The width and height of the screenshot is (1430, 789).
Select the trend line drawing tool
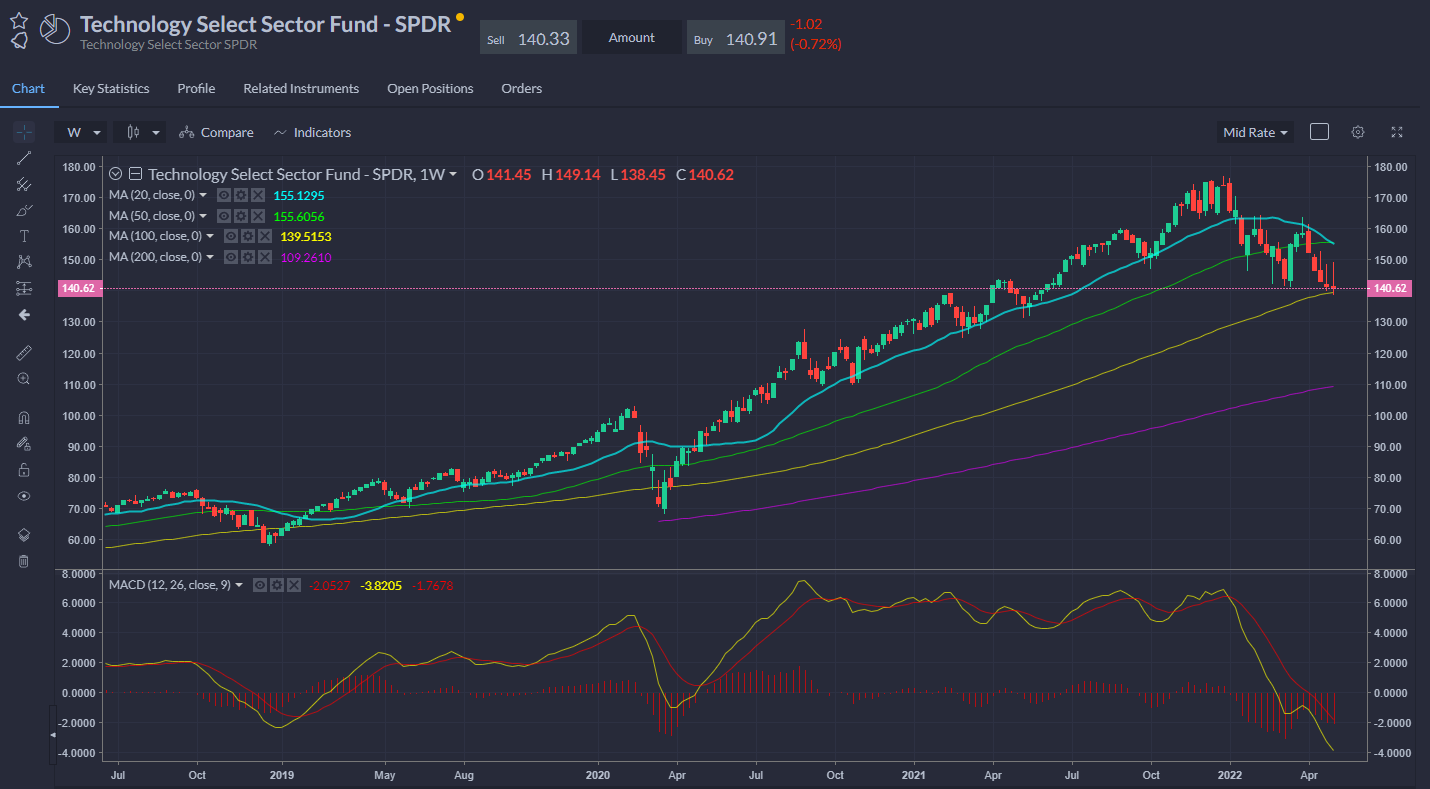tap(24, 158)
